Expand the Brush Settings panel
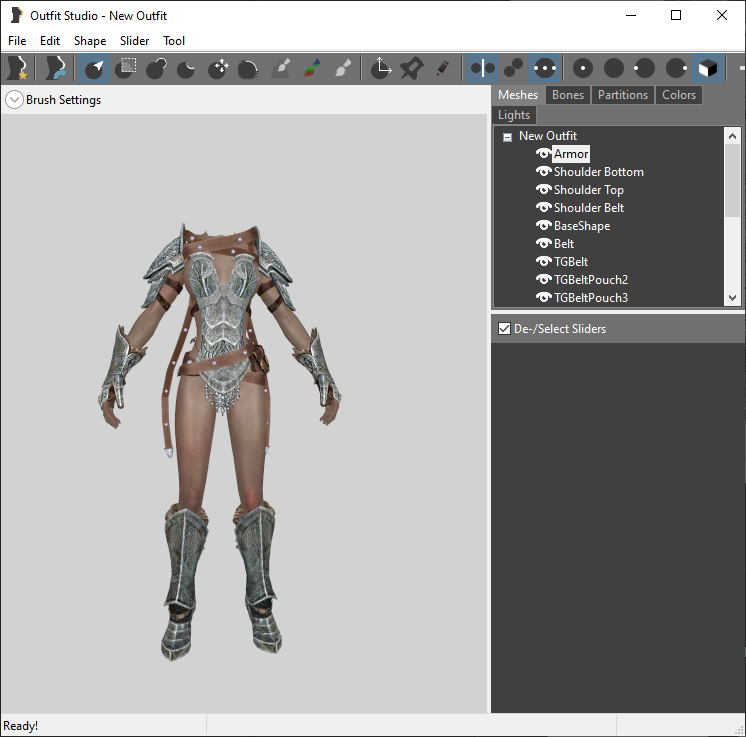Image resolution: width=746 pixels, height=737 pixels. point(14,100)
